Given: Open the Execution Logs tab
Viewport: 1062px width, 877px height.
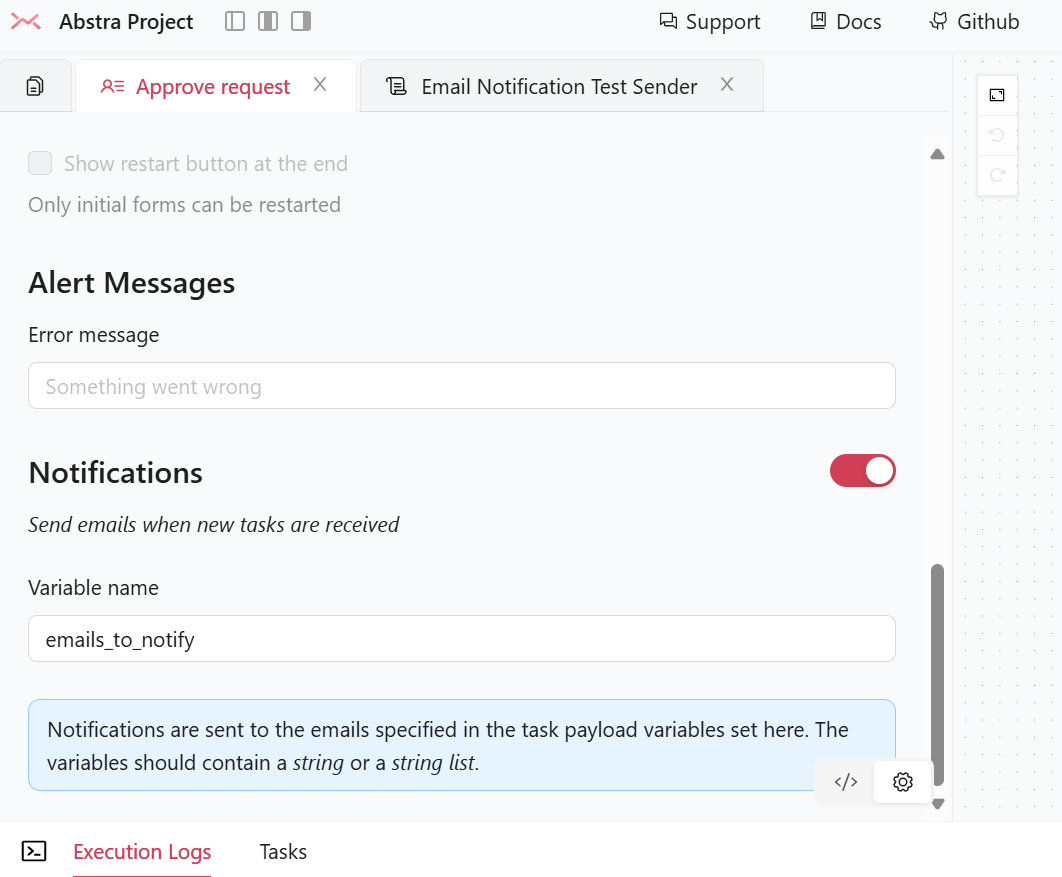Looking at the screenshot, I should tap(142, 852).
